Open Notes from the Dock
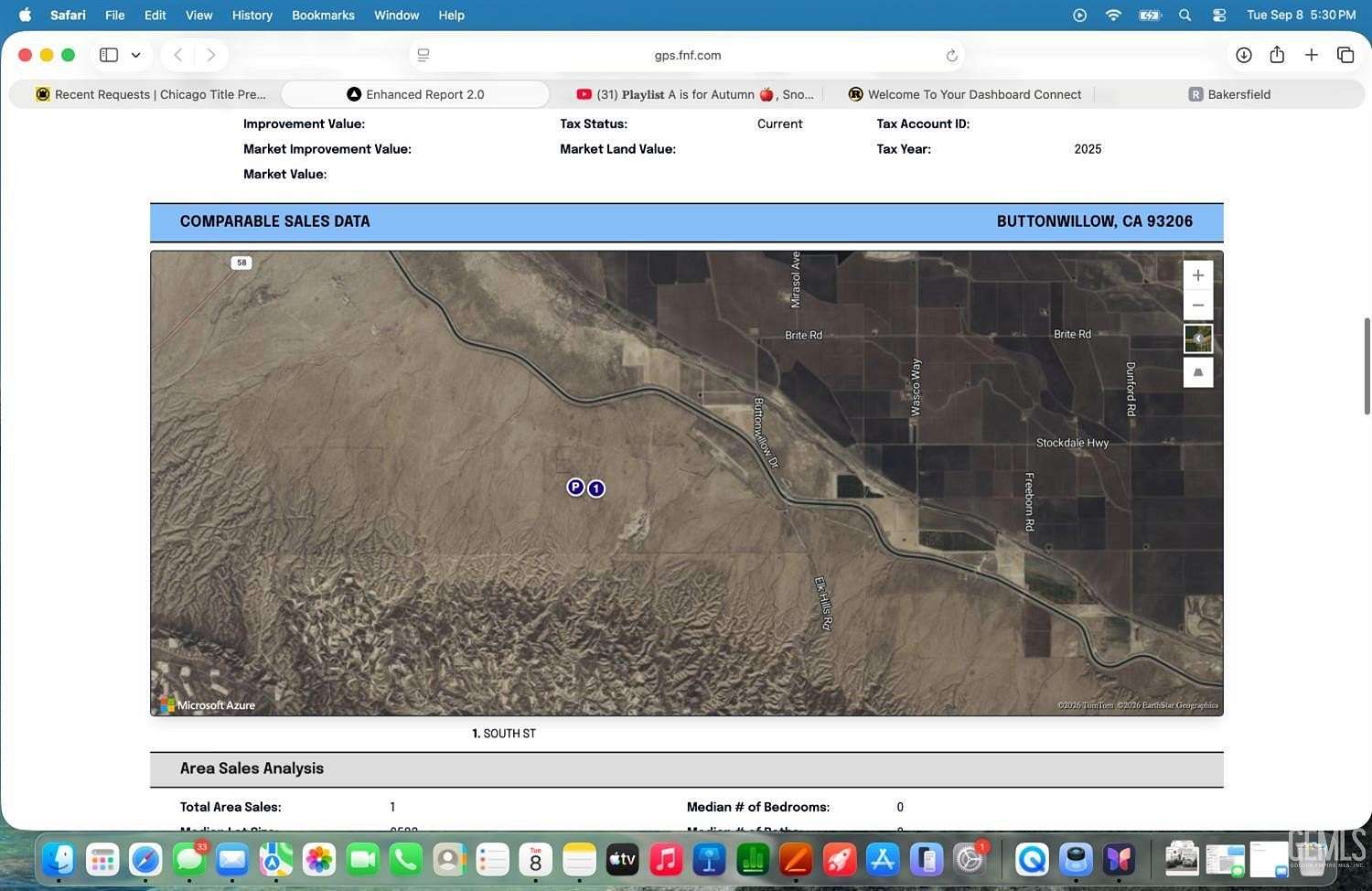The width and height of the screenshot is (1372, 891). [x=579, y=859]
